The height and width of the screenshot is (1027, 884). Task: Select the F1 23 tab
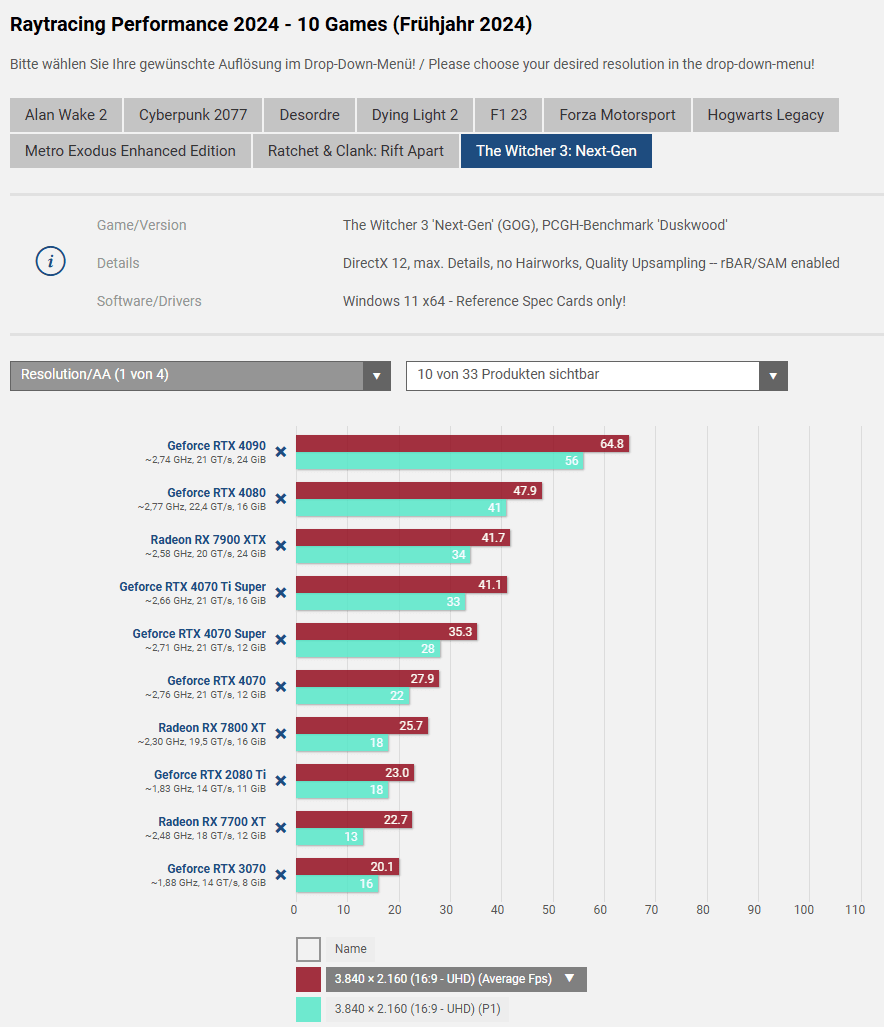tap(509, 115)
